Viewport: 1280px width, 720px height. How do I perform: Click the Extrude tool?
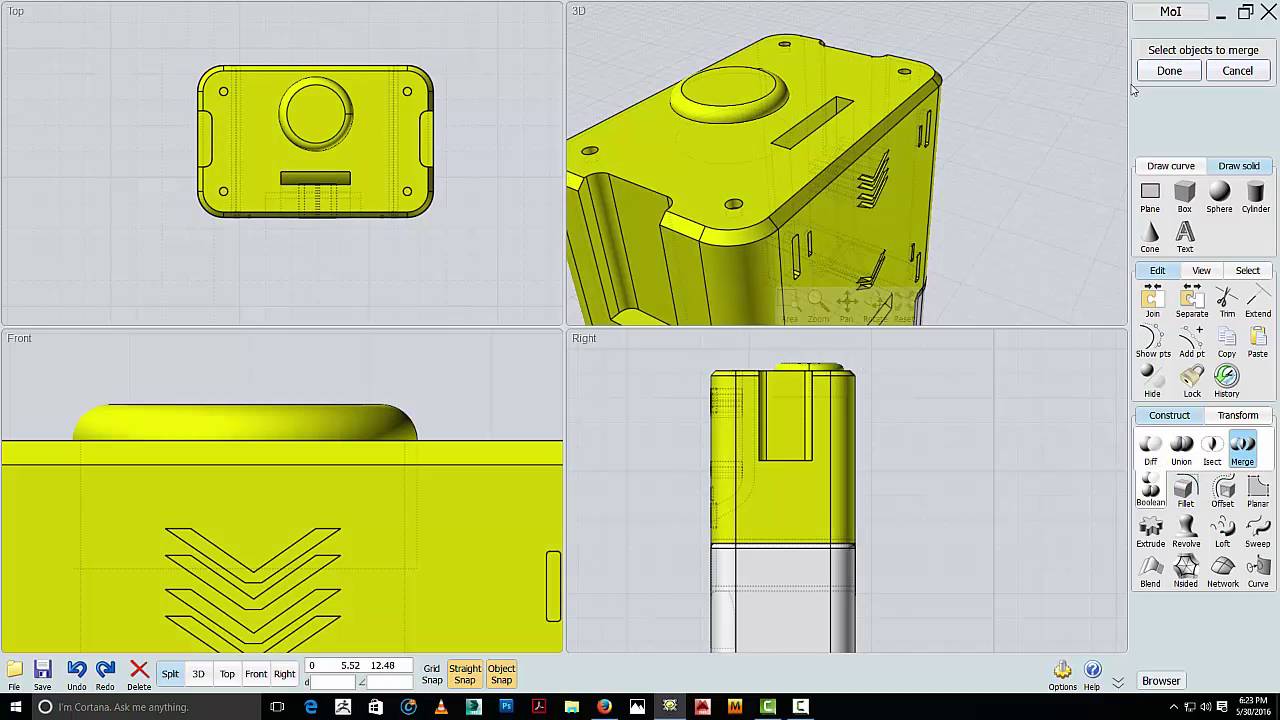click(1150, 531)
